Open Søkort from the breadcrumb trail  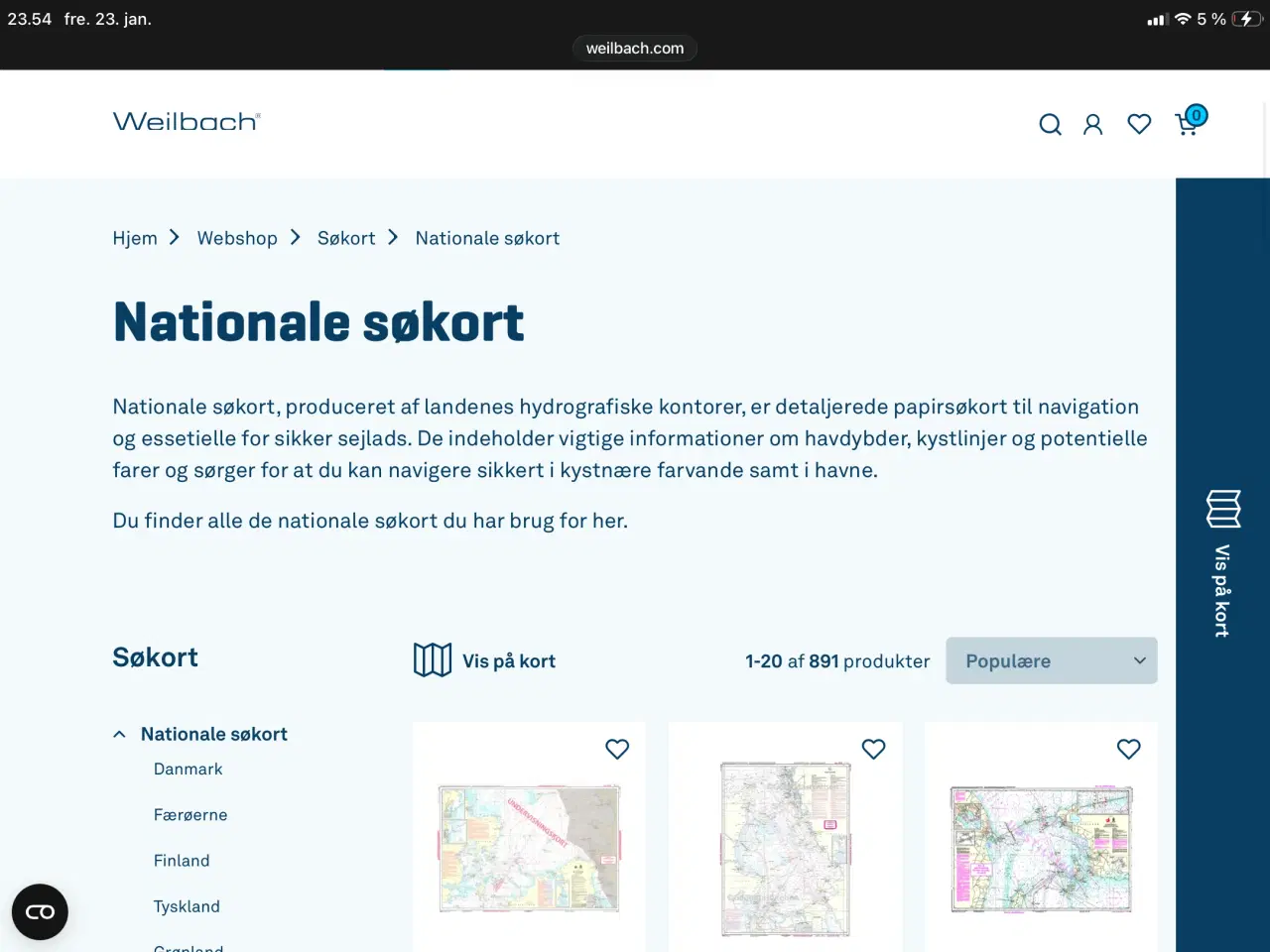pos(345,238)
